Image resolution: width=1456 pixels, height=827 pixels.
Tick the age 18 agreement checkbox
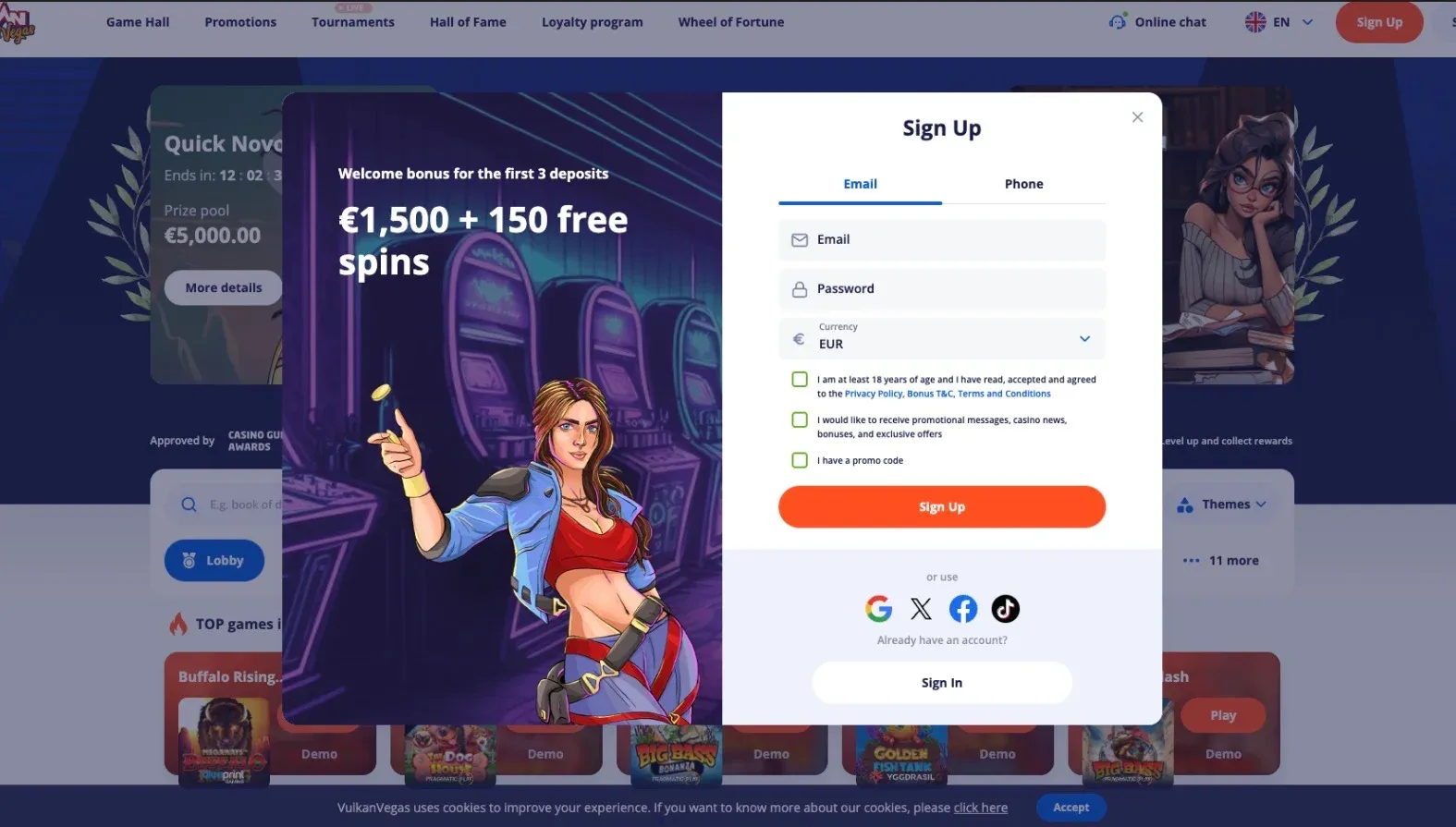[x=800, y=380]
